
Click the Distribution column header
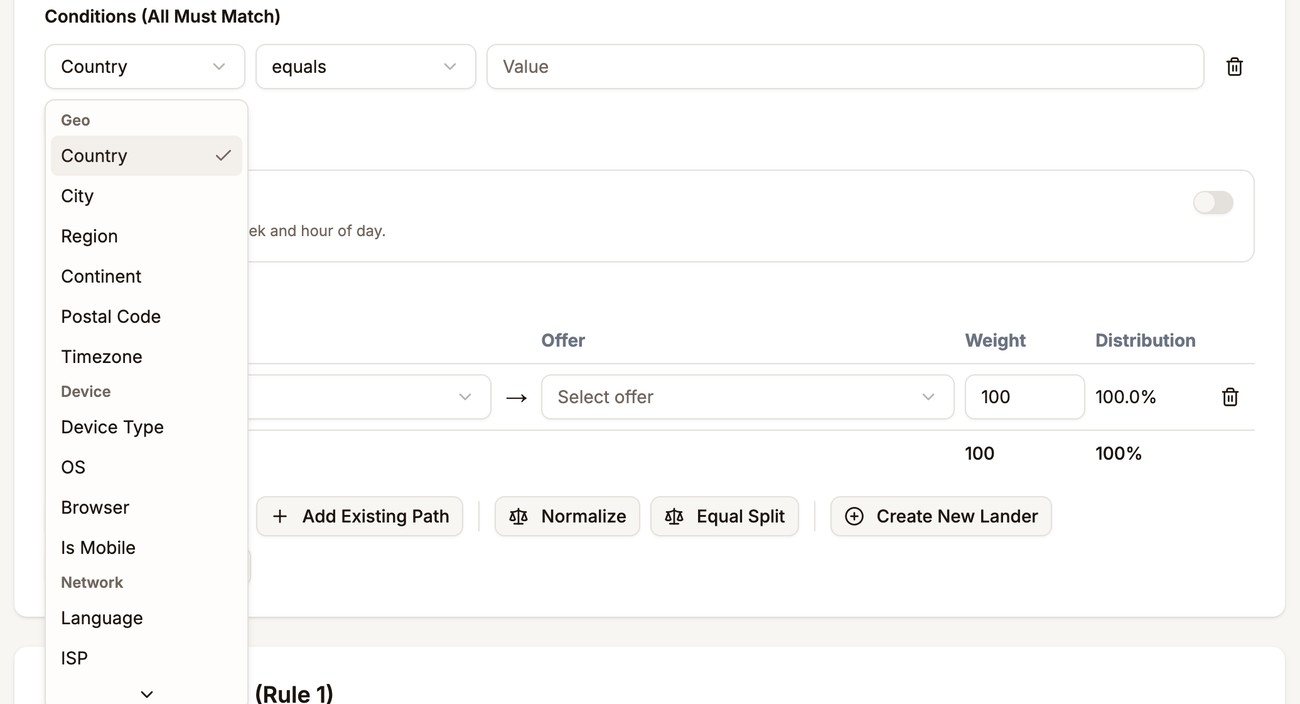[1145, 340]
